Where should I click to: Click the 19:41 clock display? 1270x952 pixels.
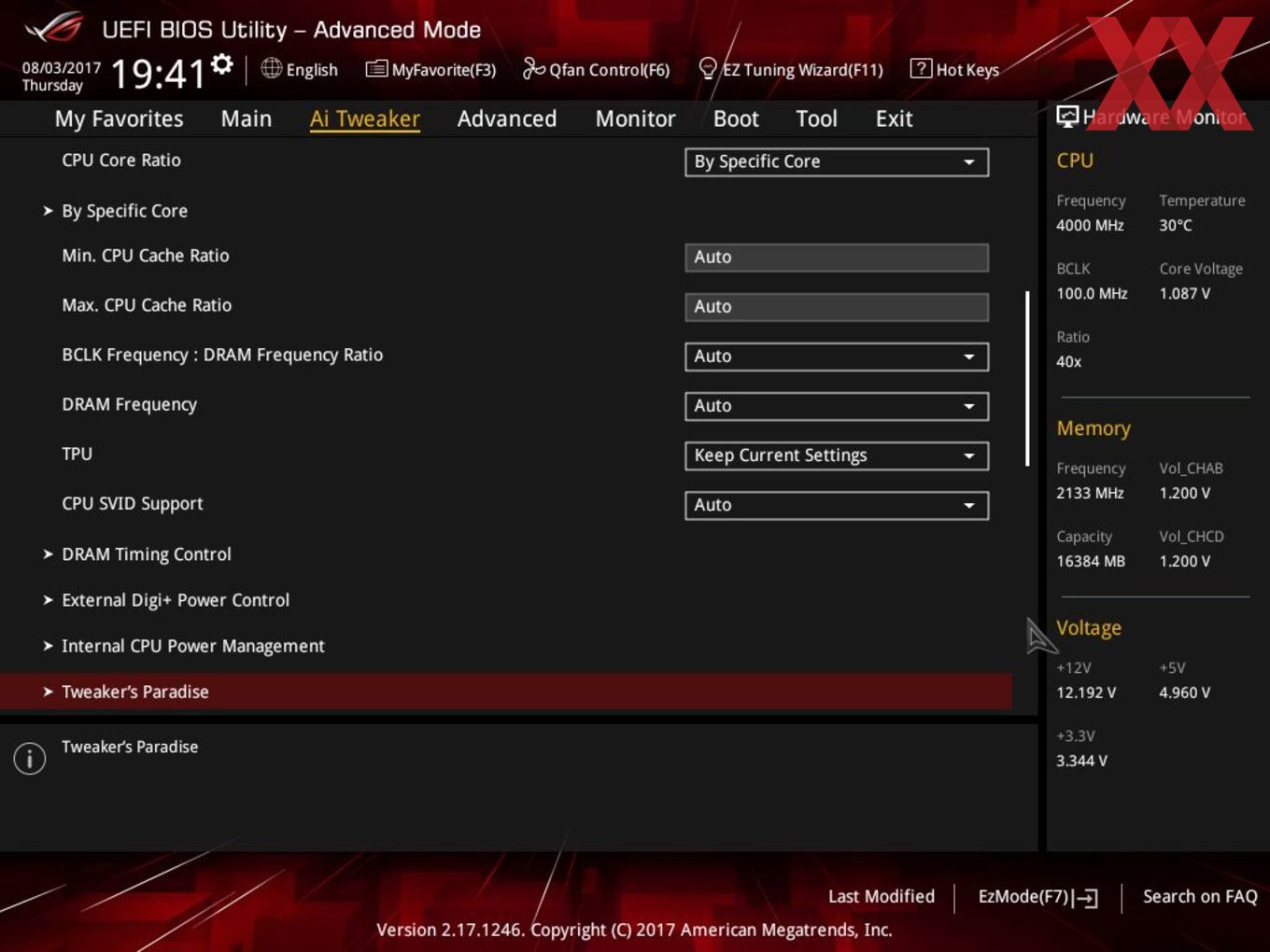pyautogui.click(x=158, y=73)
